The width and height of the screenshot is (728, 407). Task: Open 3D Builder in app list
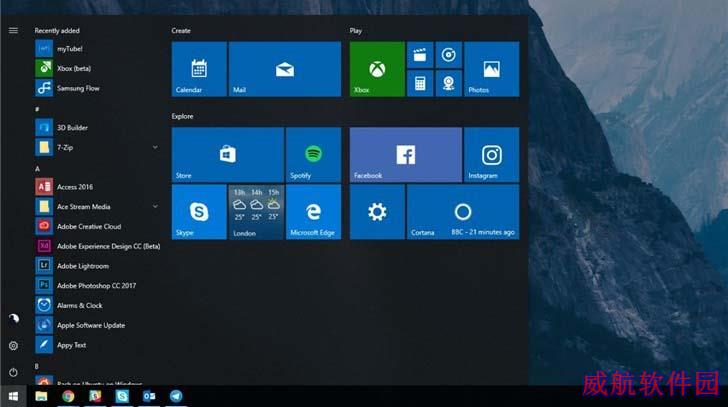coord(98,128)
